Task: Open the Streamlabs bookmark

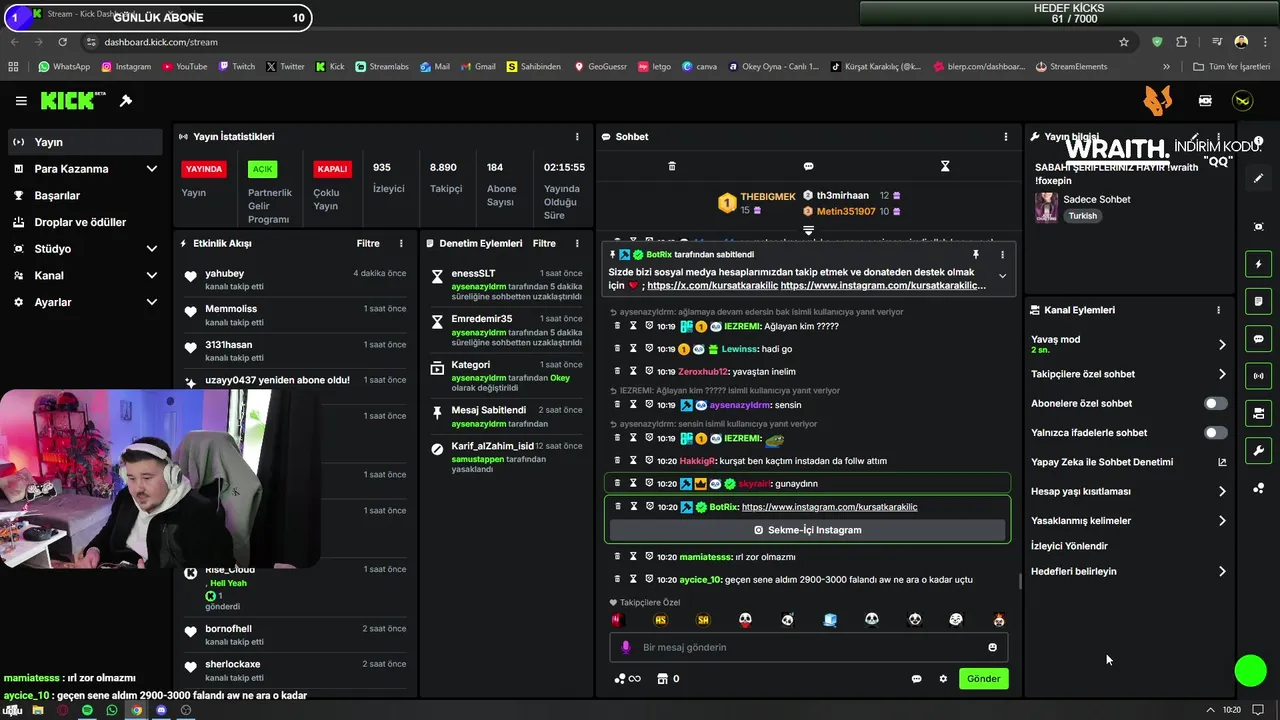Action: click(382, 67)
